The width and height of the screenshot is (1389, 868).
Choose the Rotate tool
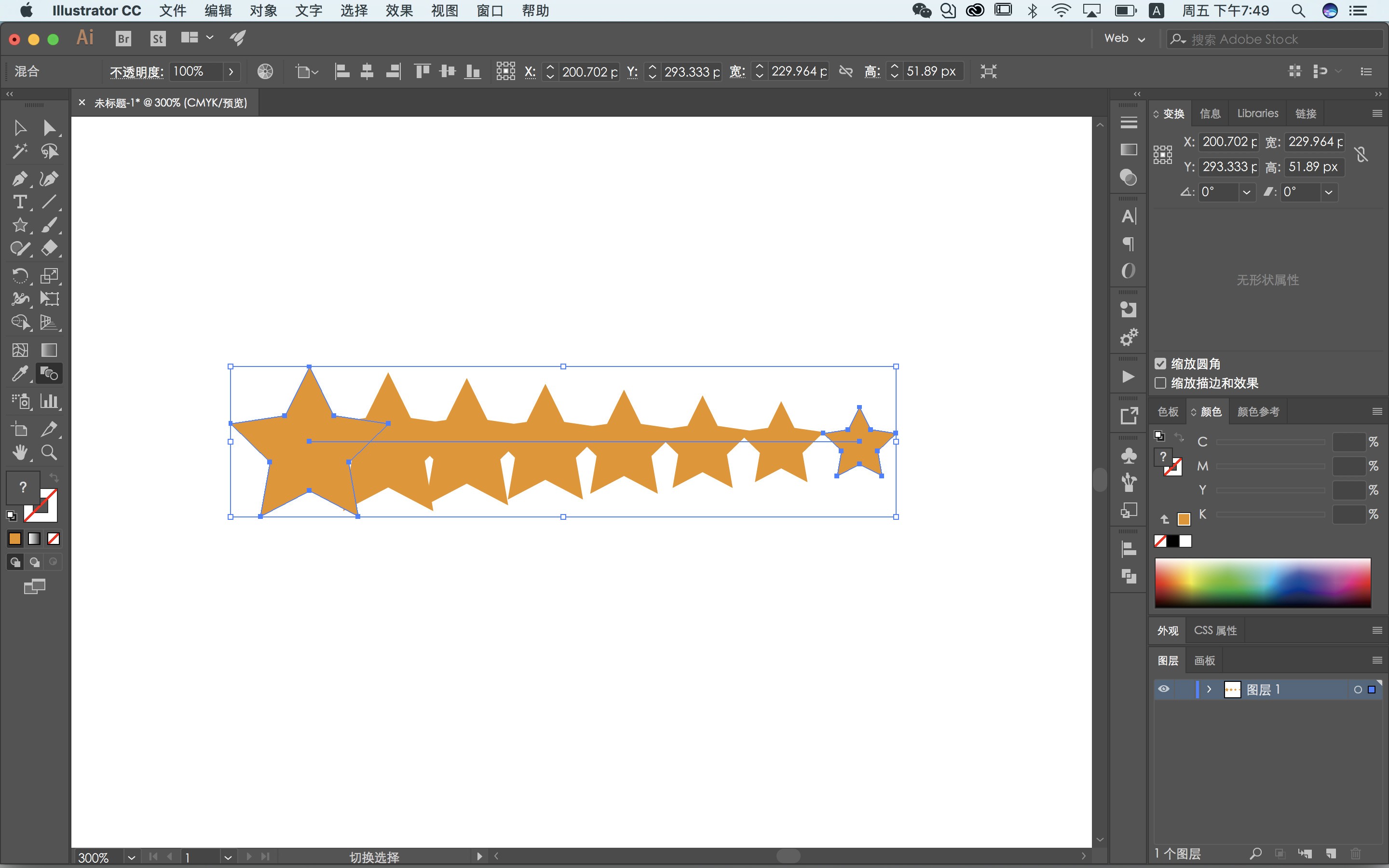[20, 275]
